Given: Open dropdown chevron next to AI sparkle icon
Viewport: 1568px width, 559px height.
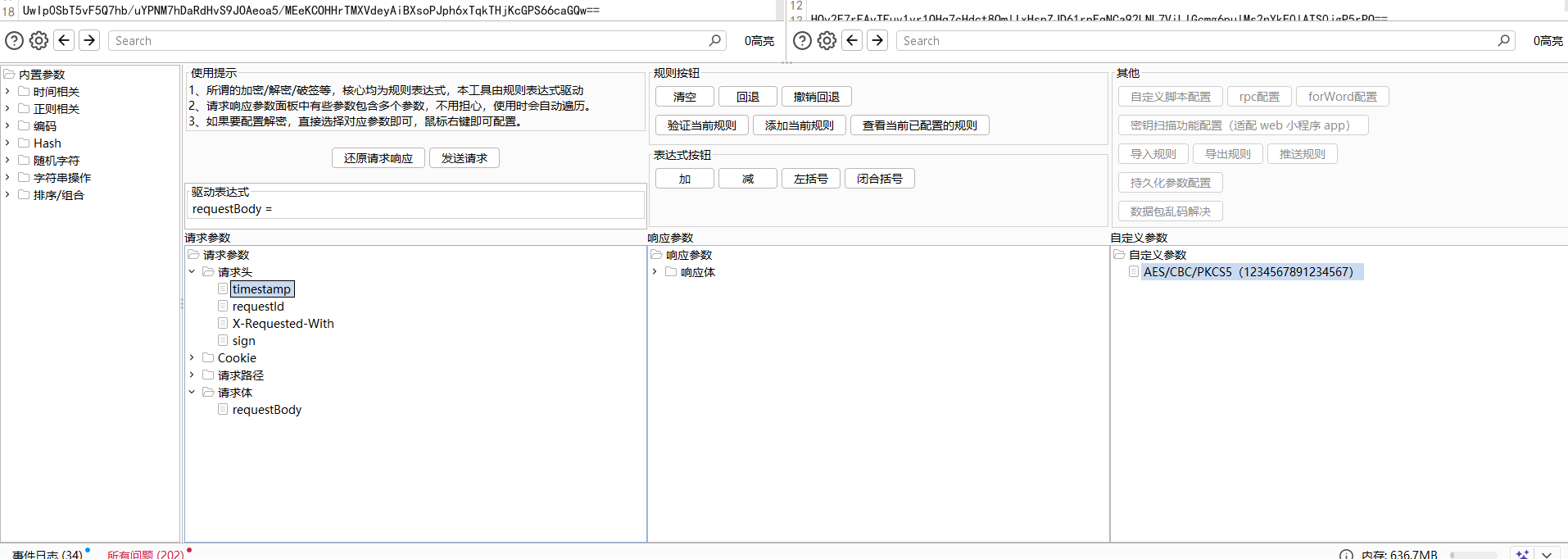Looking at the screenshot, I should [x=1547, y=554].
